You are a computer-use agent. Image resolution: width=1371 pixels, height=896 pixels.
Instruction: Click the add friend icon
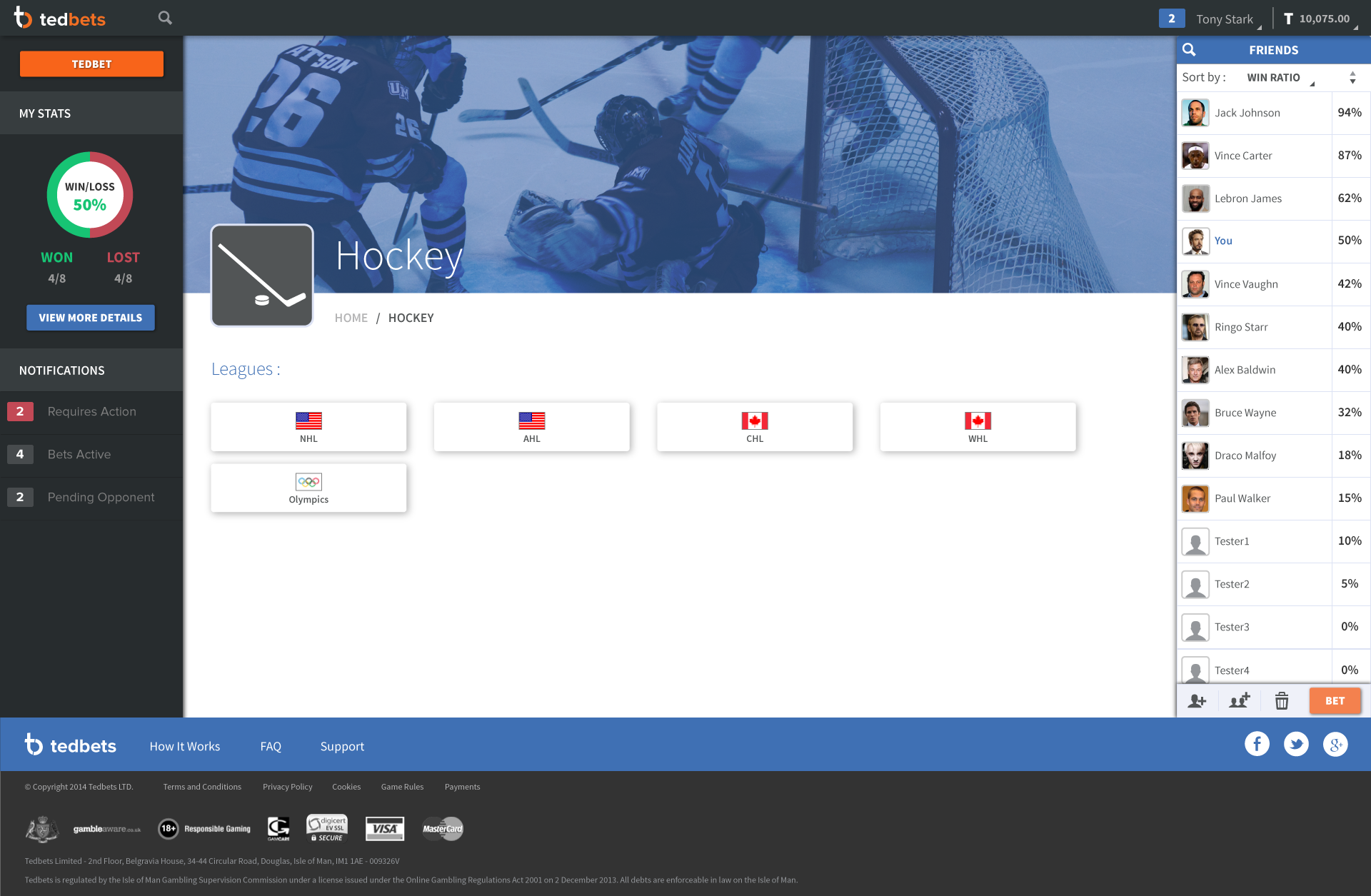point(1197,701)
